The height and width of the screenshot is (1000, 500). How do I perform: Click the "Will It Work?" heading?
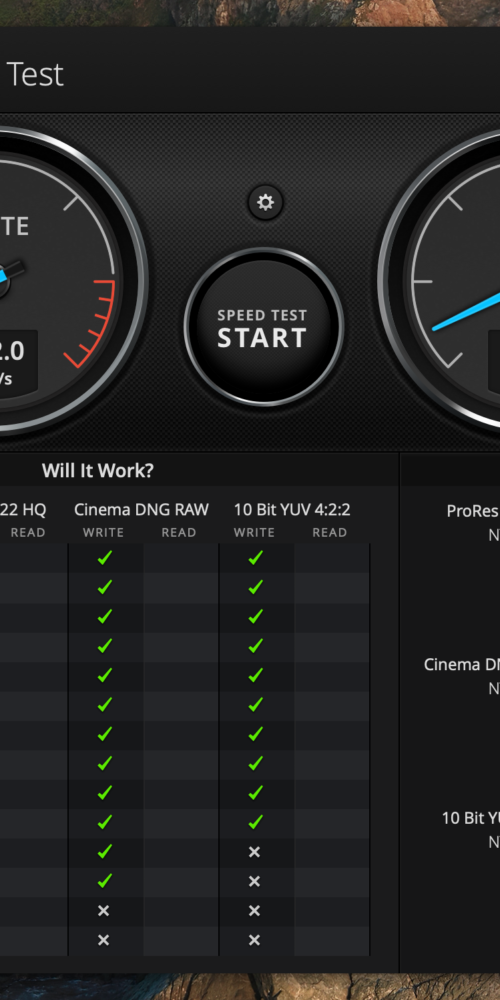[x=98, y=471]
